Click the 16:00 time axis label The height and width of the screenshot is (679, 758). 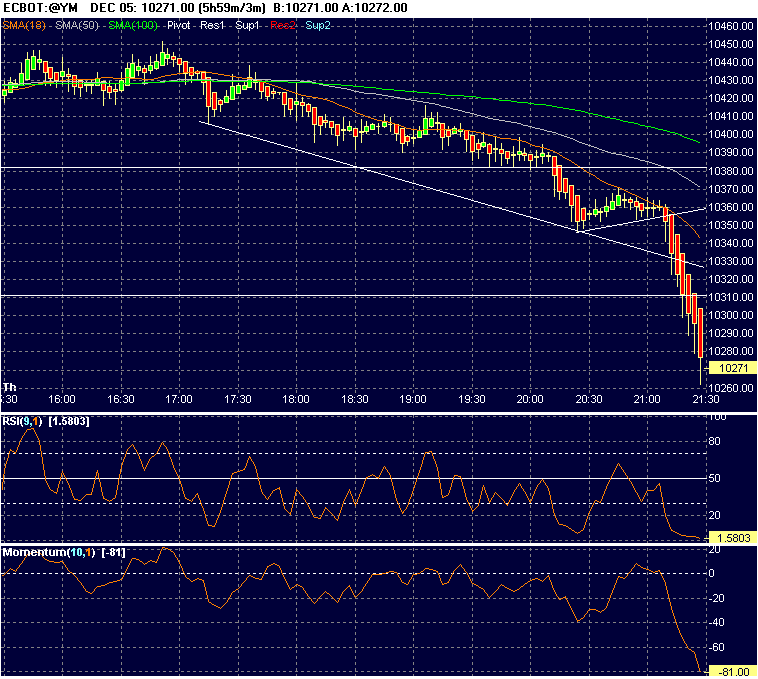tap(62, 399)
